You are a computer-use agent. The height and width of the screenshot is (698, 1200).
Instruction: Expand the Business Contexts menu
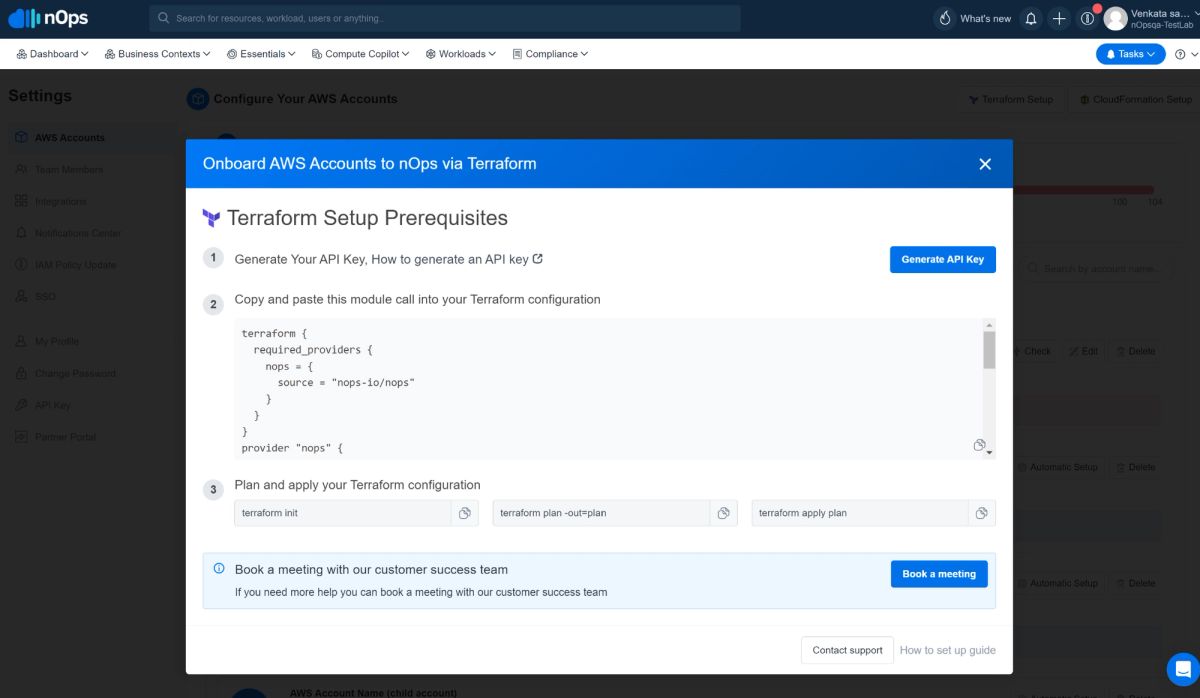click(x=157, y=54)
